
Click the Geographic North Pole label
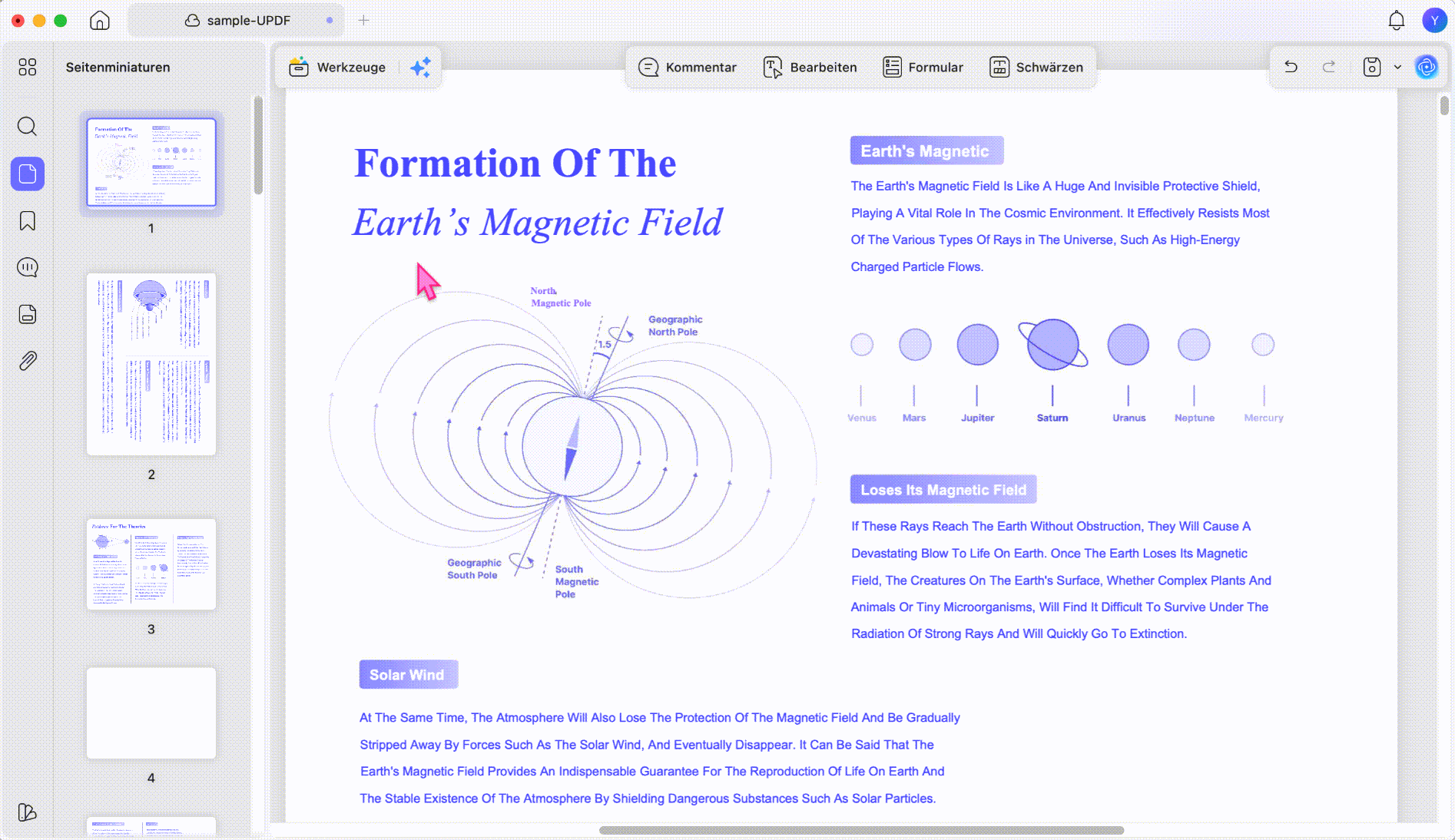(675, 326)
